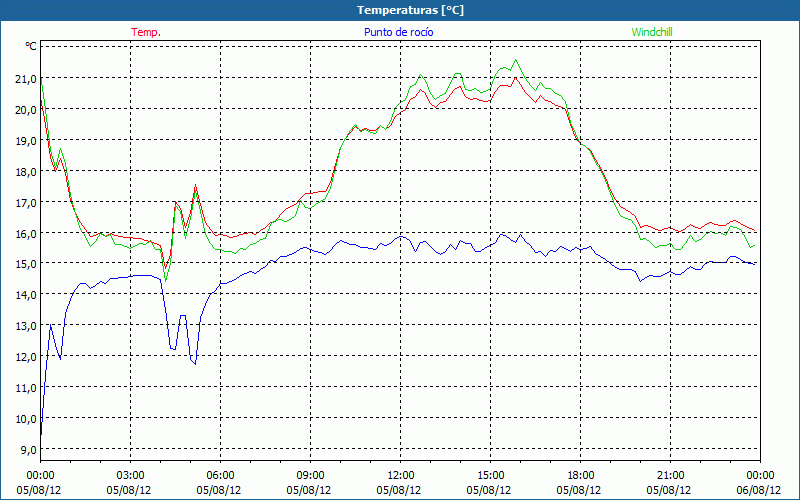This screenshot has height=500, width=800.
Task: Click the 12,0 y-axis value
Action: pyautogui.click(x=27, y=357)
